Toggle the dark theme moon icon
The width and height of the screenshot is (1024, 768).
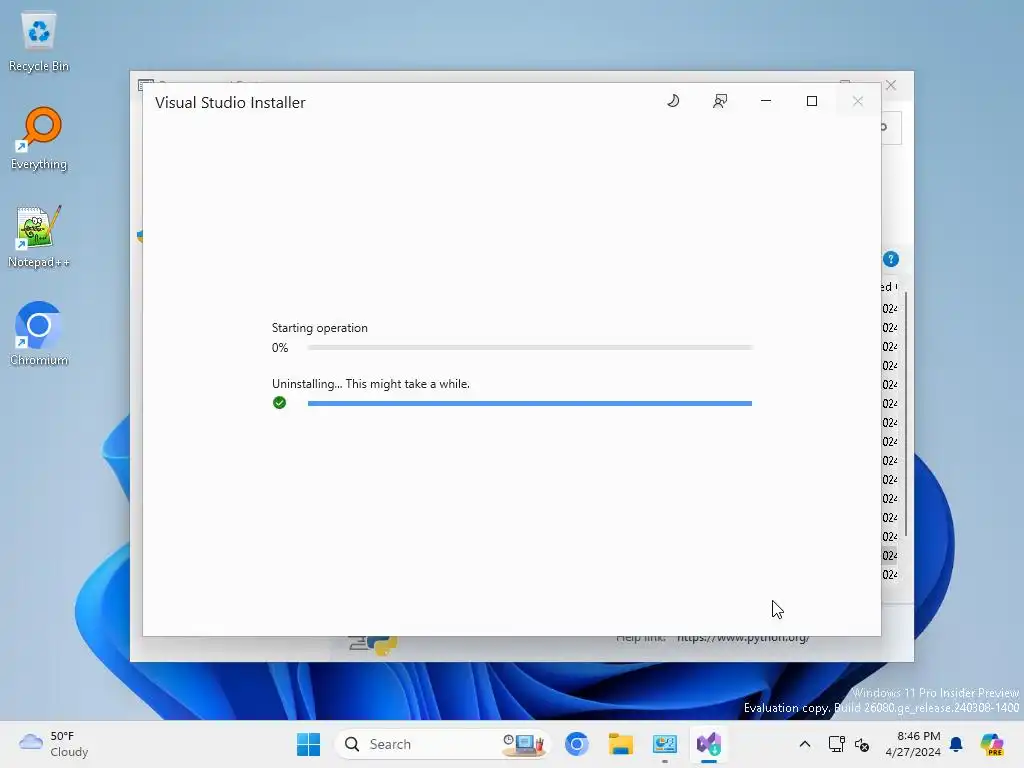pyautogui.click(x=673, y=101)
